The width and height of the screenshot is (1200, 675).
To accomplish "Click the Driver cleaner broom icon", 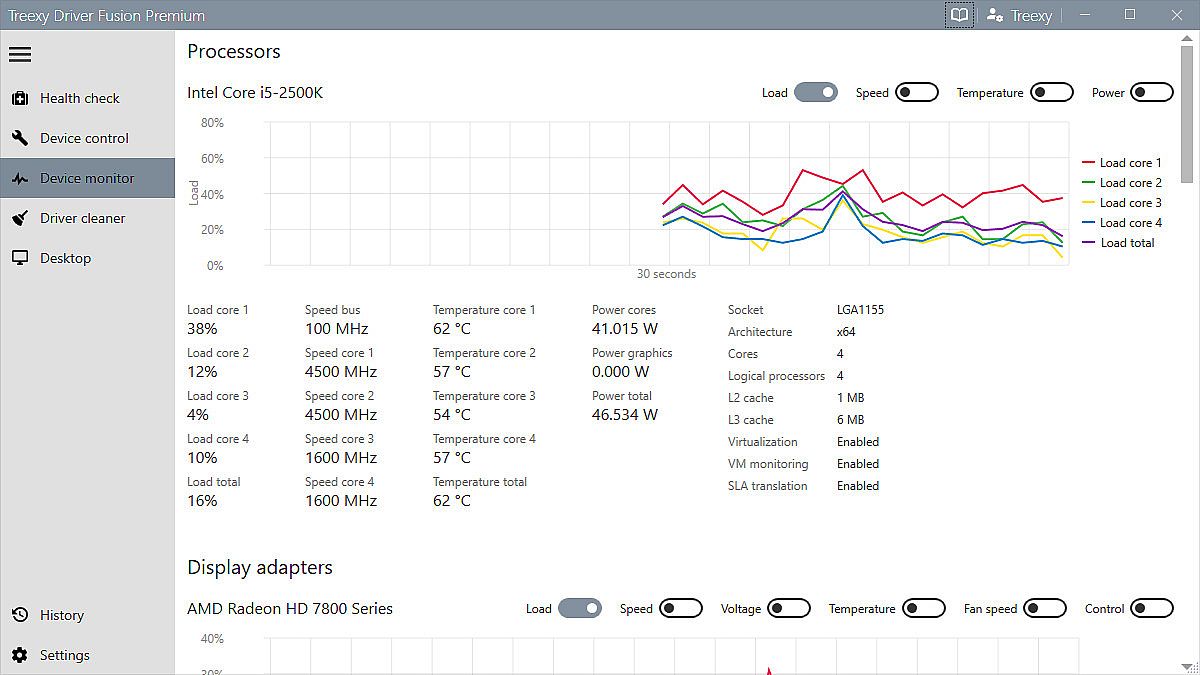I will 20,218.
